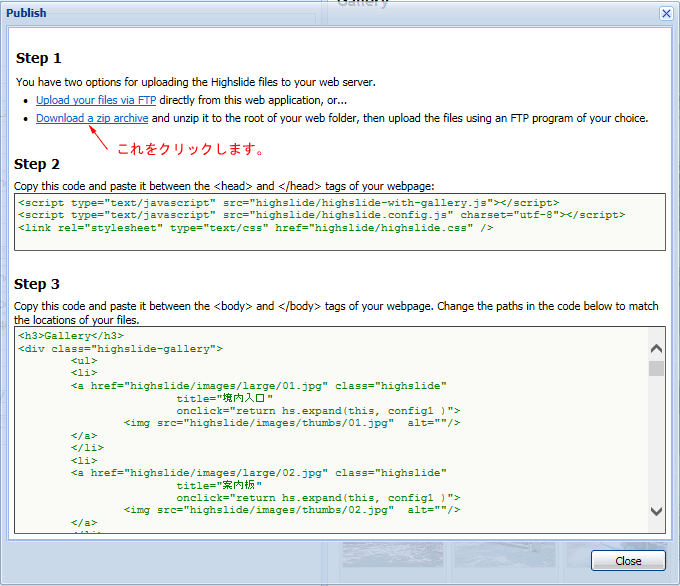Click the title="案内板" code line

tap(219, 485)
